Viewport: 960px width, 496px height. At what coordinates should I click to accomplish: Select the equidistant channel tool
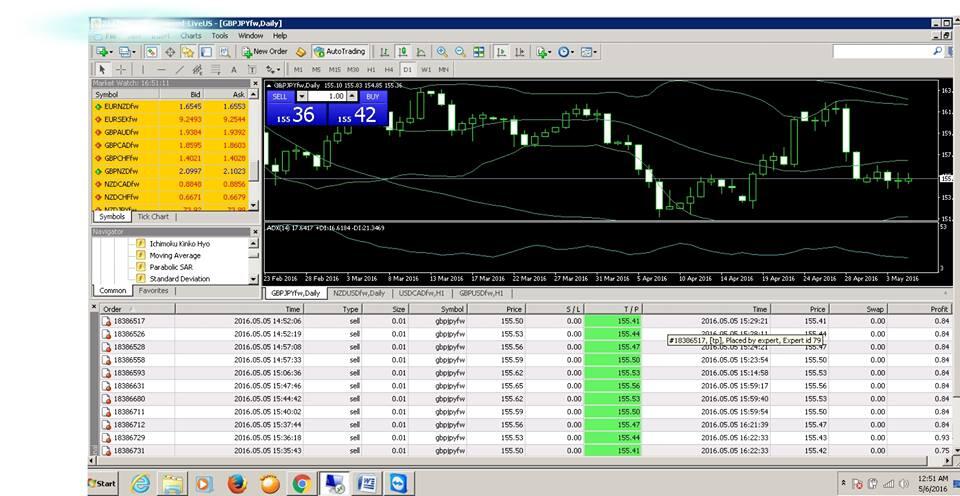coord(197,69)
